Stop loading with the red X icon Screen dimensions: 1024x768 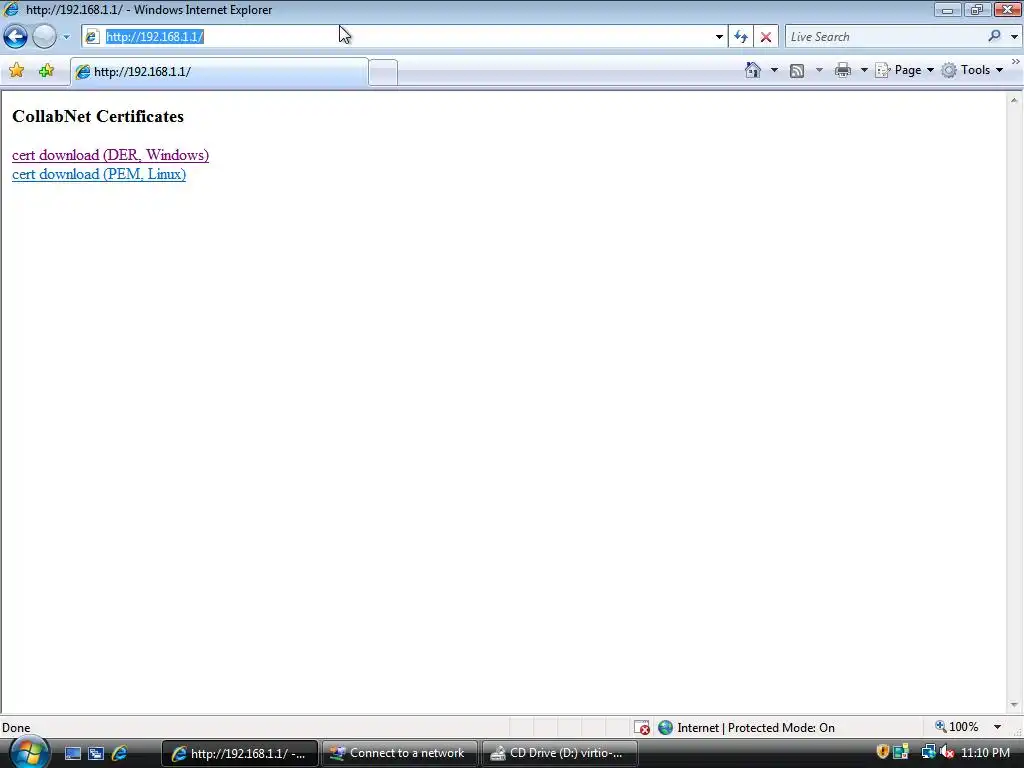[x=766, y=37]
